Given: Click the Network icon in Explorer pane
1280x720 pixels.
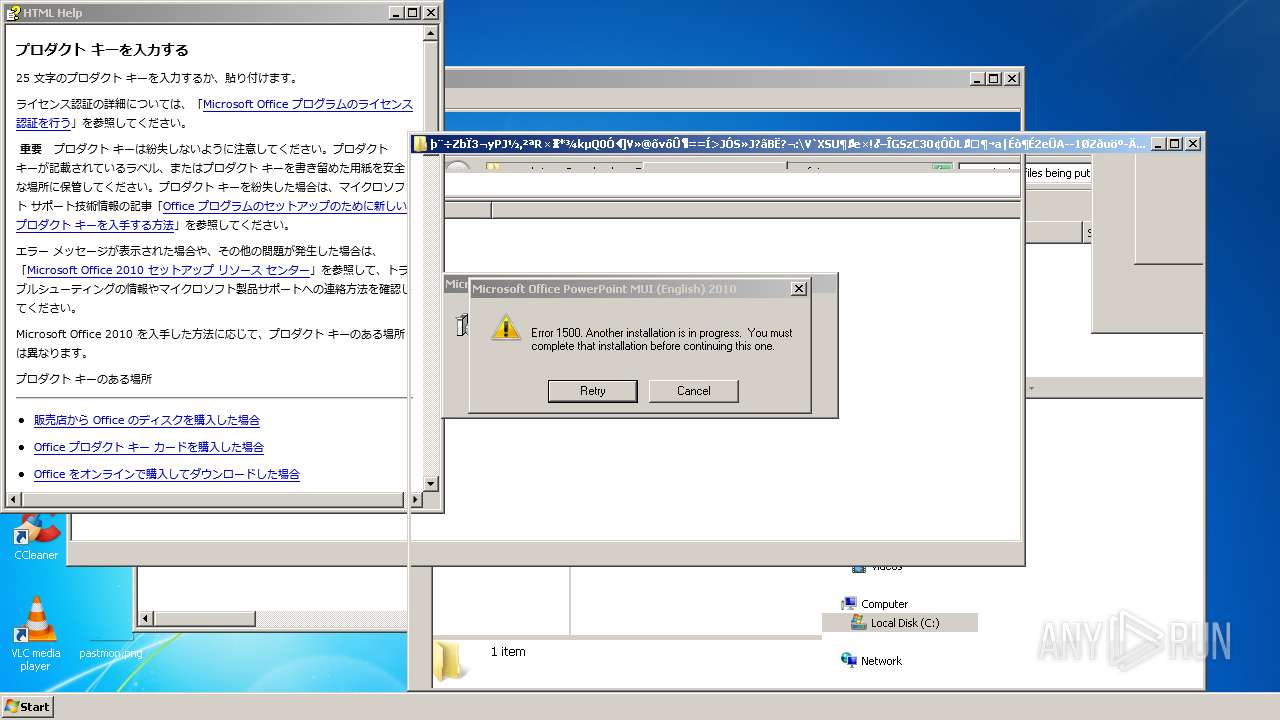Looking at the screenshot, I should 849,660.
